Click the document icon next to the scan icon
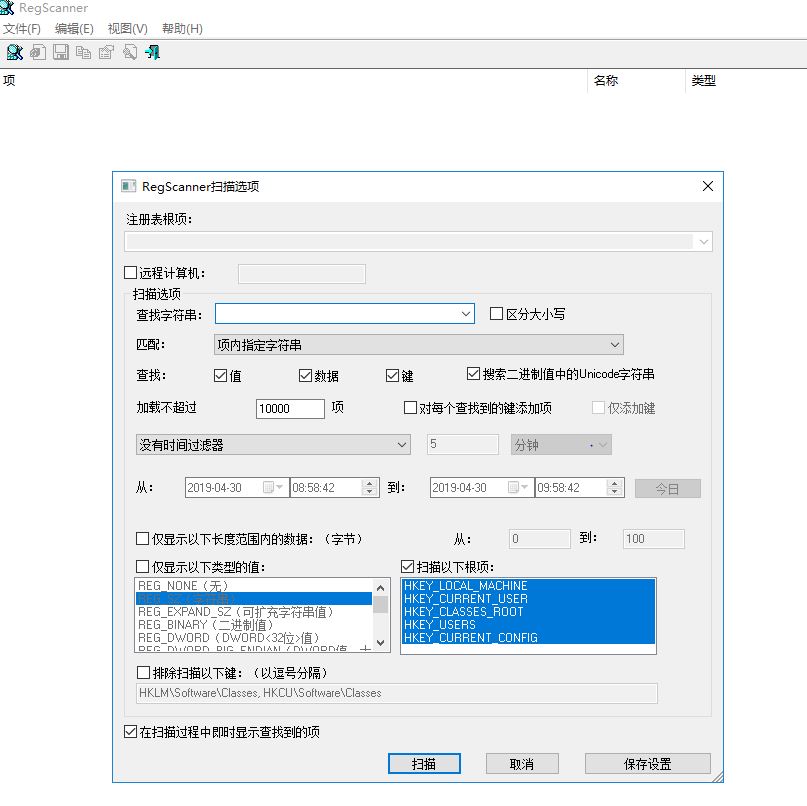807x806 pixels. tap(37, 52)
